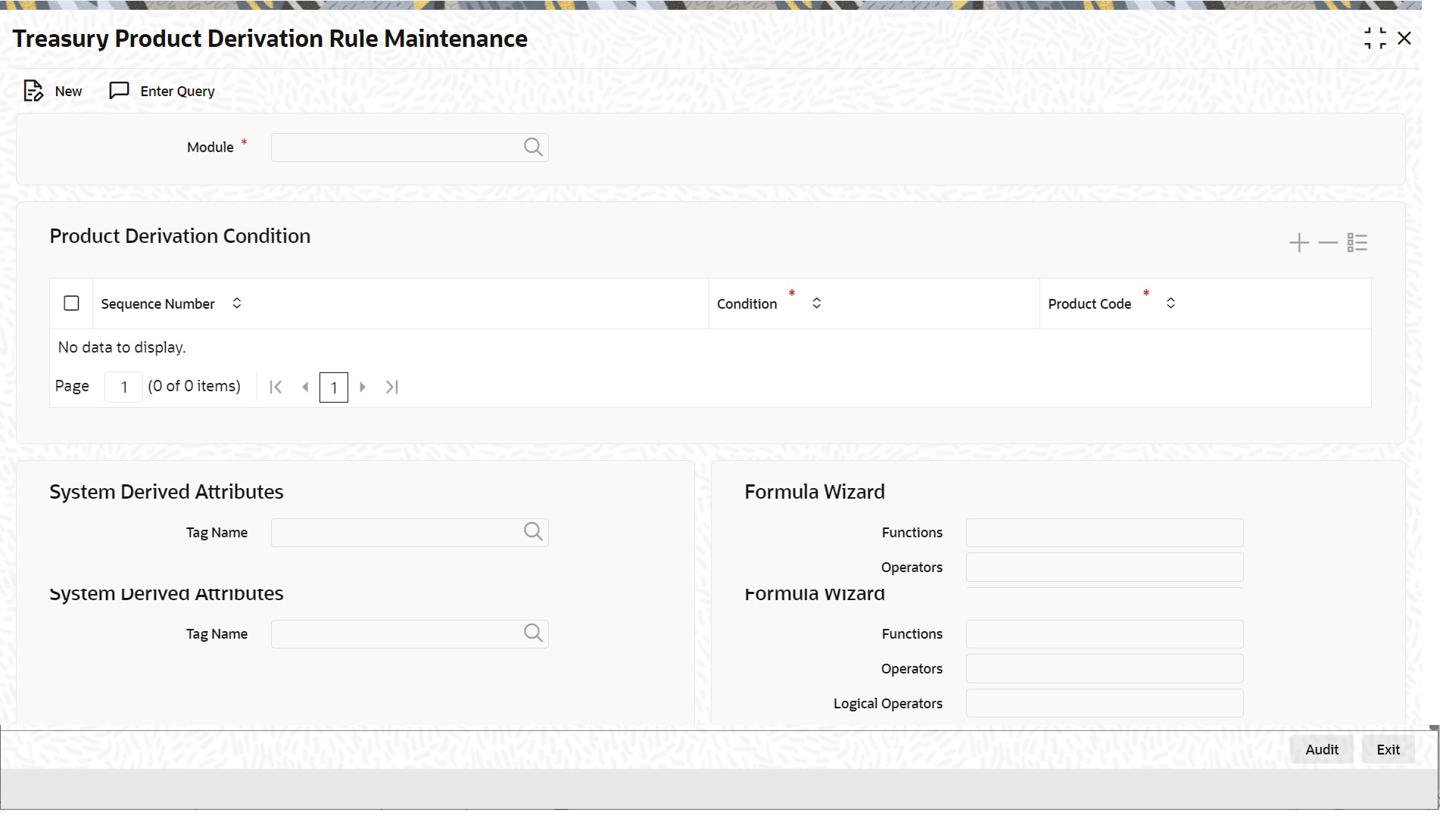Screen dimensions: 1440x840
Task: Open the Module lookup search icon
Action: point(533,147)
